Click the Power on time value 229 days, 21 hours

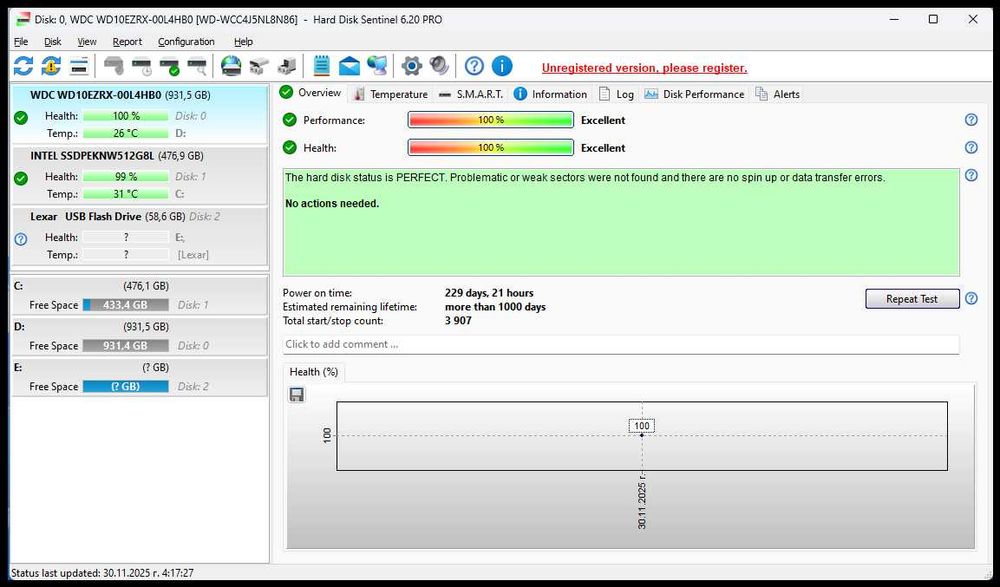489,293
